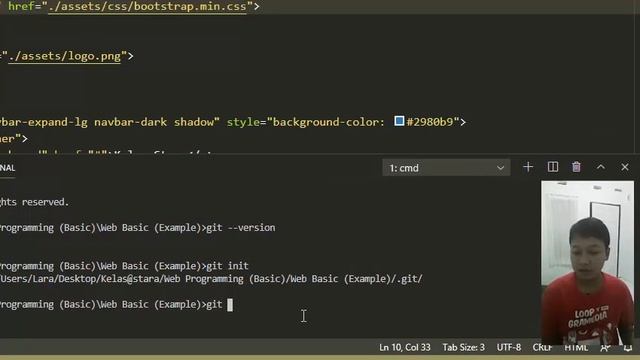Change language mode HTML in status bar
This screenshot has height=360, width=640.
point(576,347)
